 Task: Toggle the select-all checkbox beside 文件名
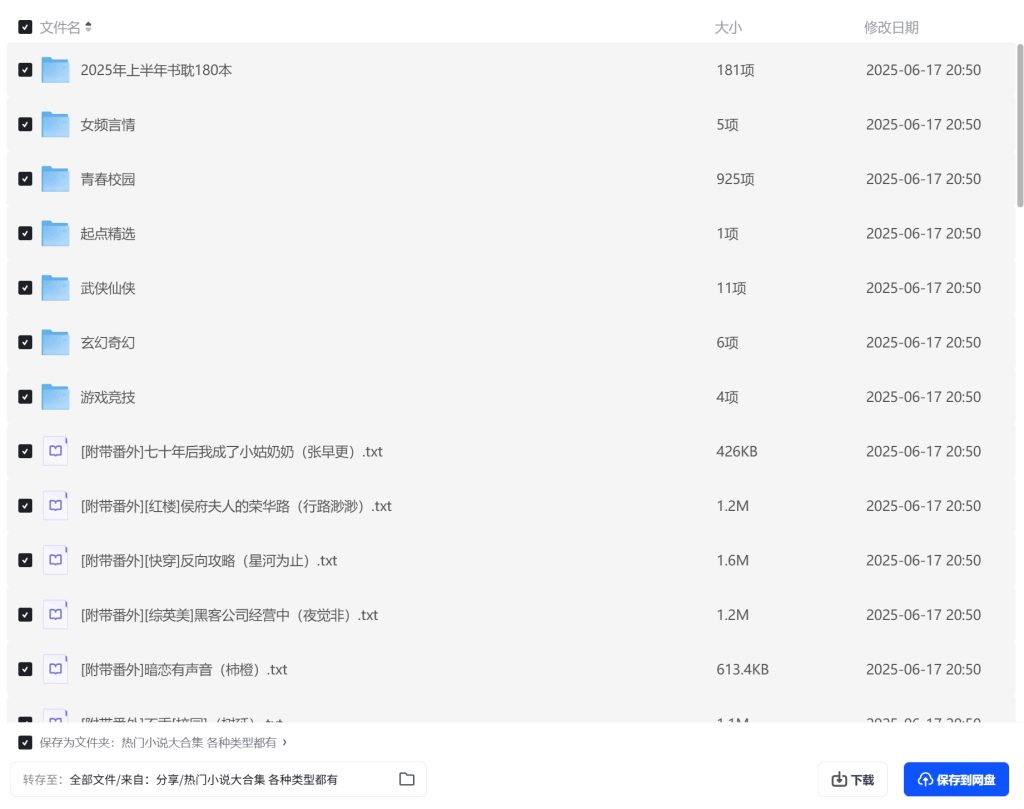[x=25, y=27]
